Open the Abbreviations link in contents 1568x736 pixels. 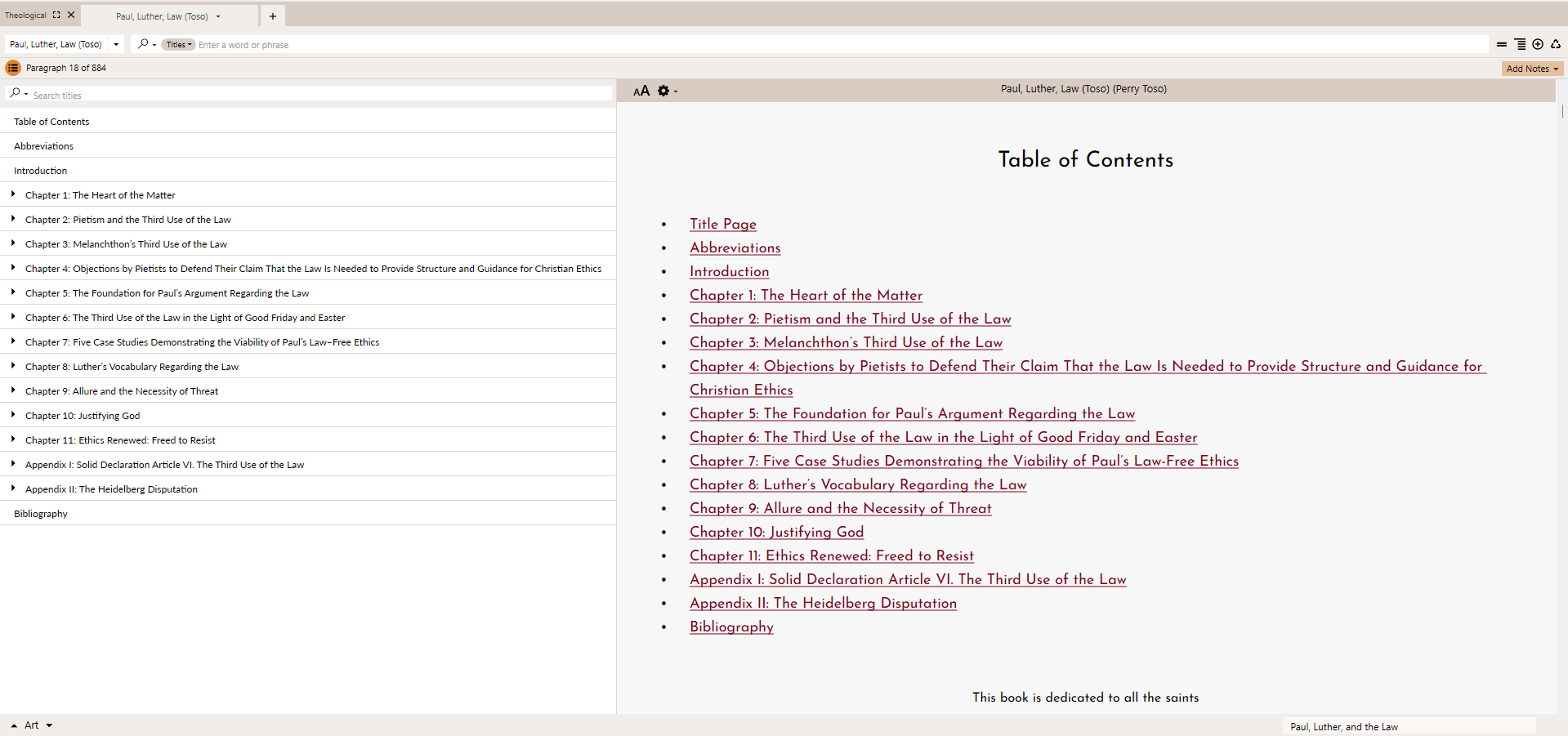[x=735, y=248]
